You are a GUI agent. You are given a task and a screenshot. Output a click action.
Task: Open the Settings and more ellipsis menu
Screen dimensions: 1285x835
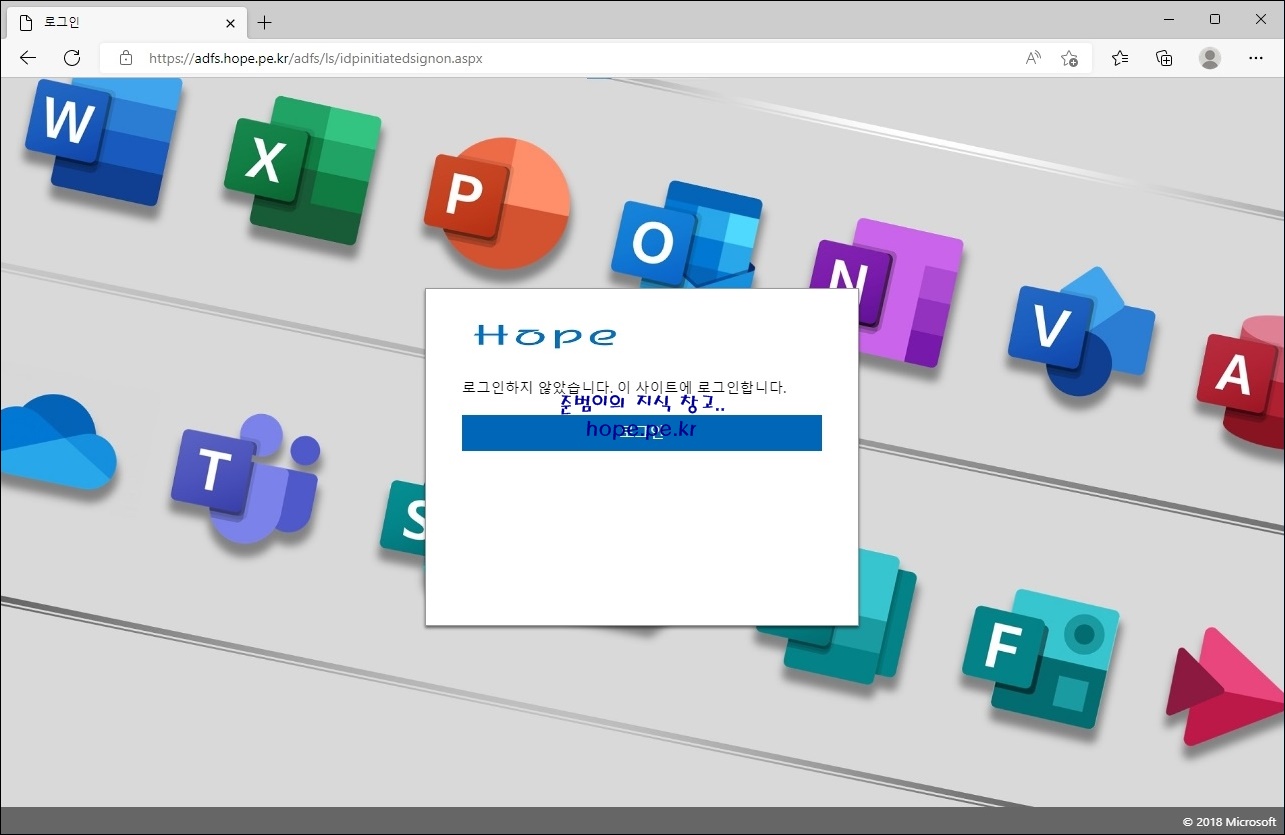pyautogui.click(x=1256, y=58)
